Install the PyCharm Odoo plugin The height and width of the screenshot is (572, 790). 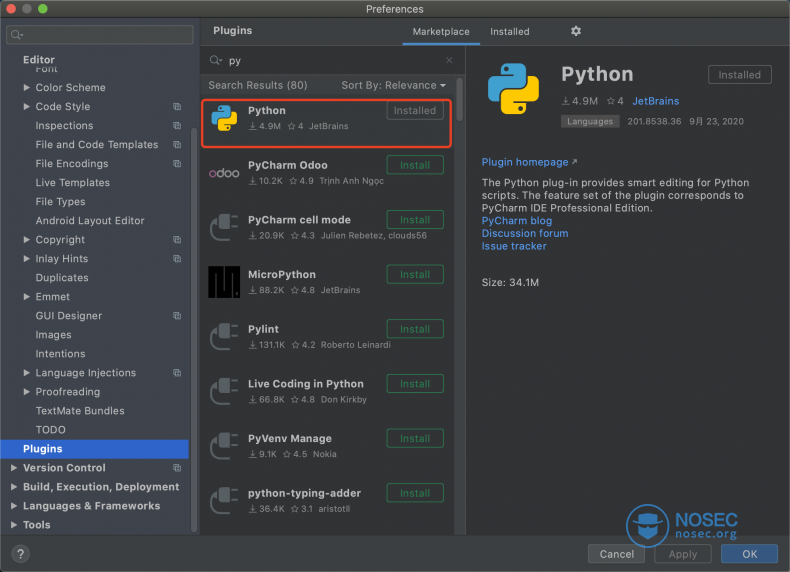[415, 165]
